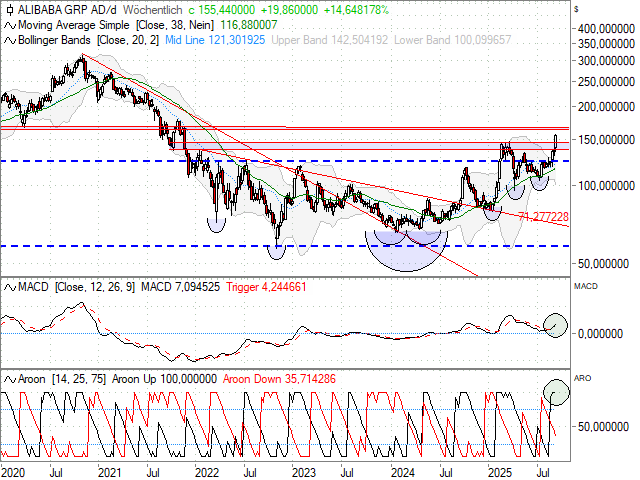640x480 pixels.
Task: Click the Upper Band 142,504192 label
Action: pyautogui.click(x=329, y=40)
